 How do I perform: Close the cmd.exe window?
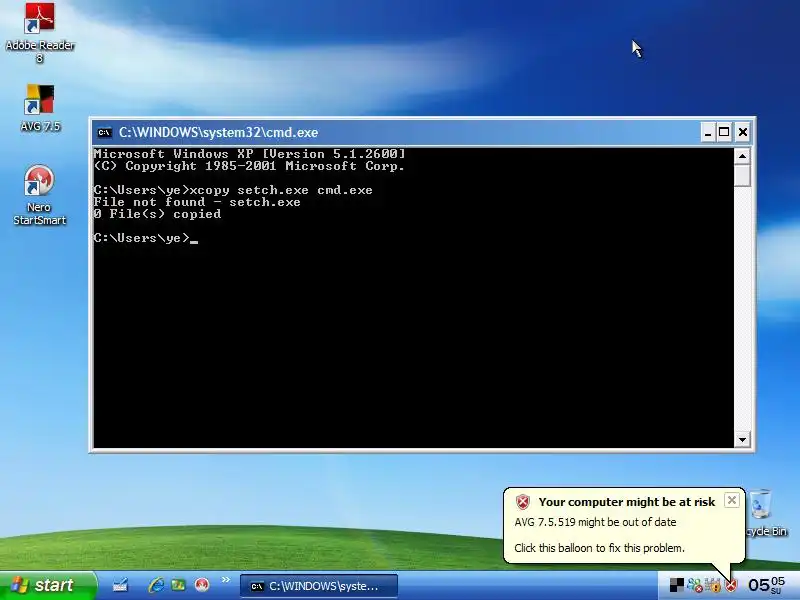coord(743,133)
